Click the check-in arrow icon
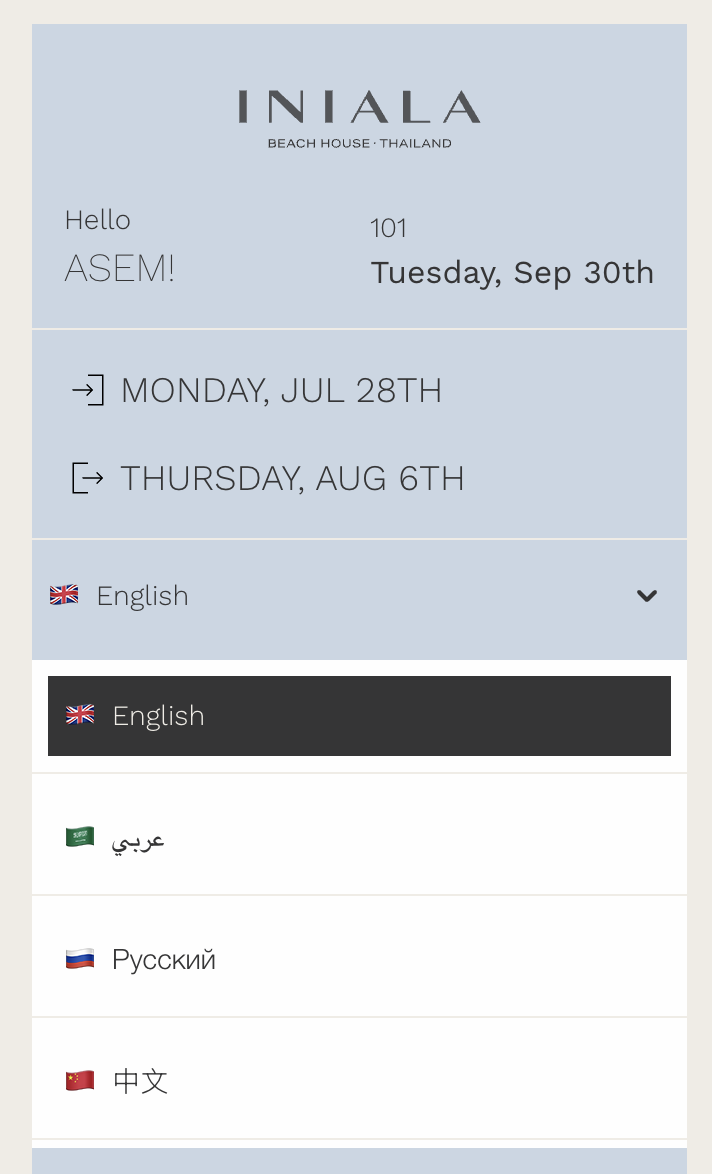 88,390
